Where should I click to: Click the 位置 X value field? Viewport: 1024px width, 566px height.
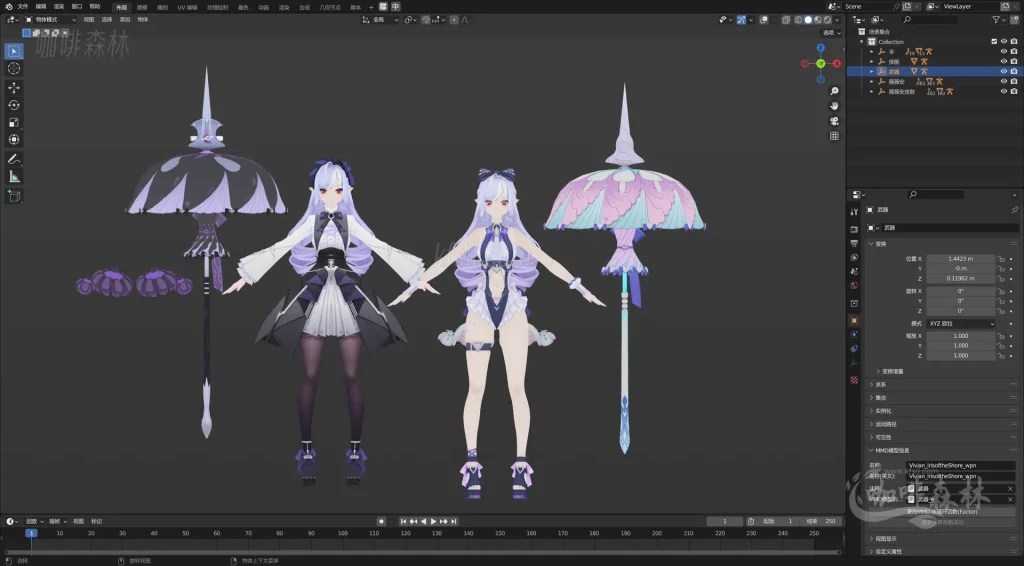coord(961,259)
